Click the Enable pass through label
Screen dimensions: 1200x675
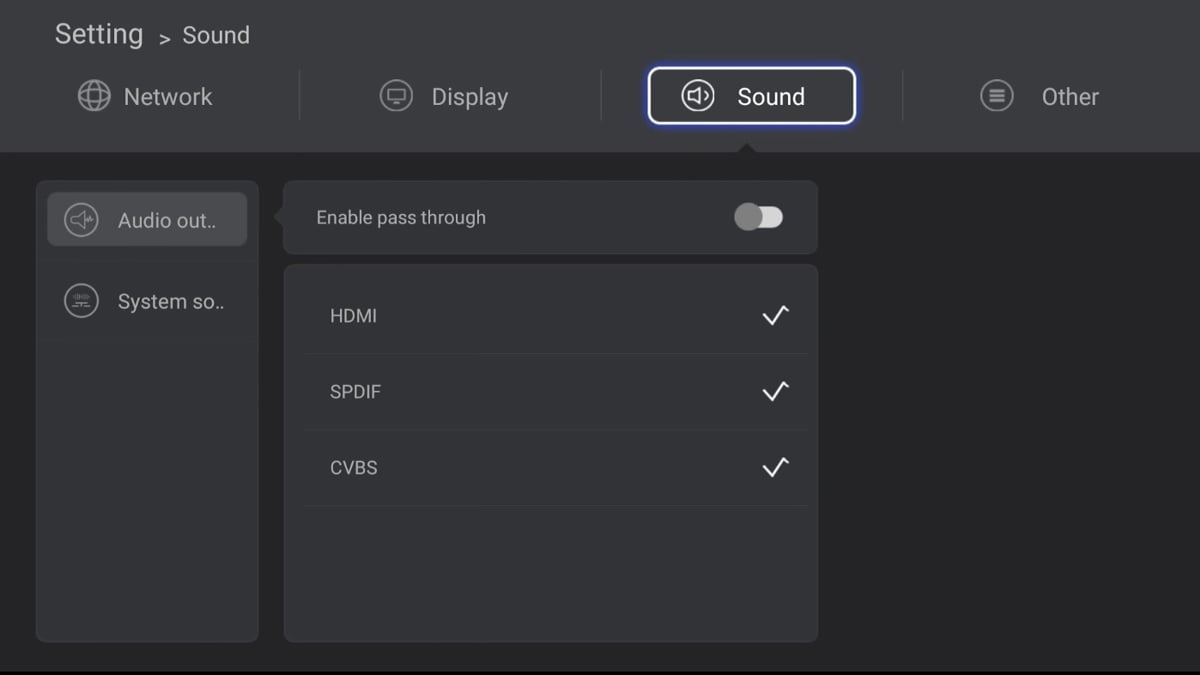(401, 218)
